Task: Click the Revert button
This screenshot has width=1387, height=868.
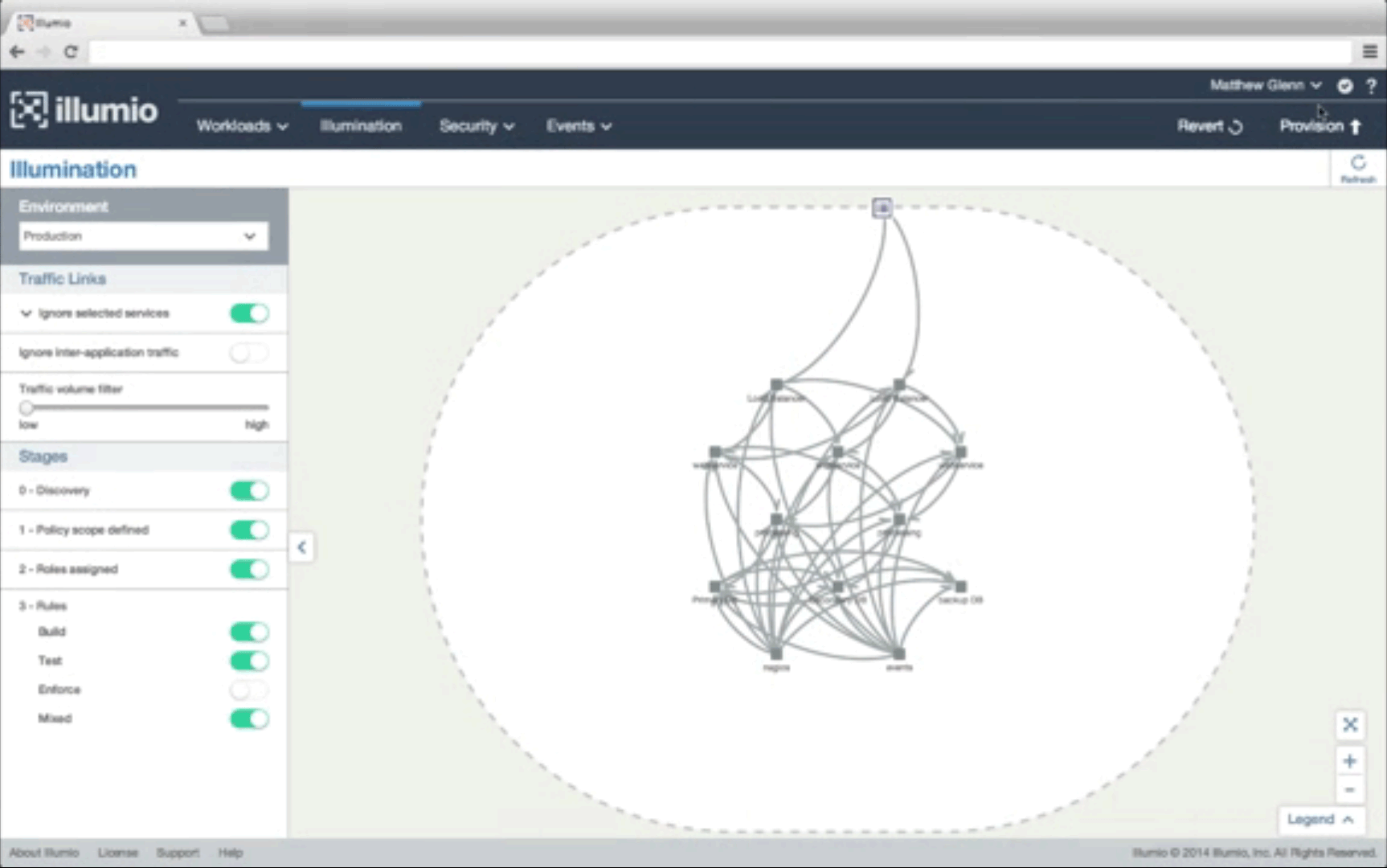Action: pyautogui.click(x=1209, y=126)
